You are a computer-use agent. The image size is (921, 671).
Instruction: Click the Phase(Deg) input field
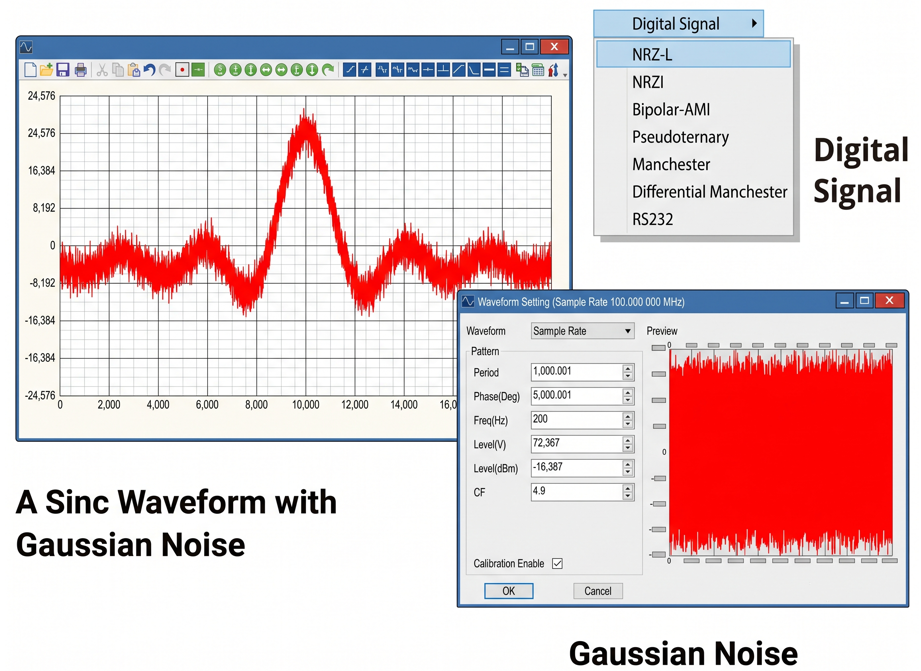click(x=577, y=395)
